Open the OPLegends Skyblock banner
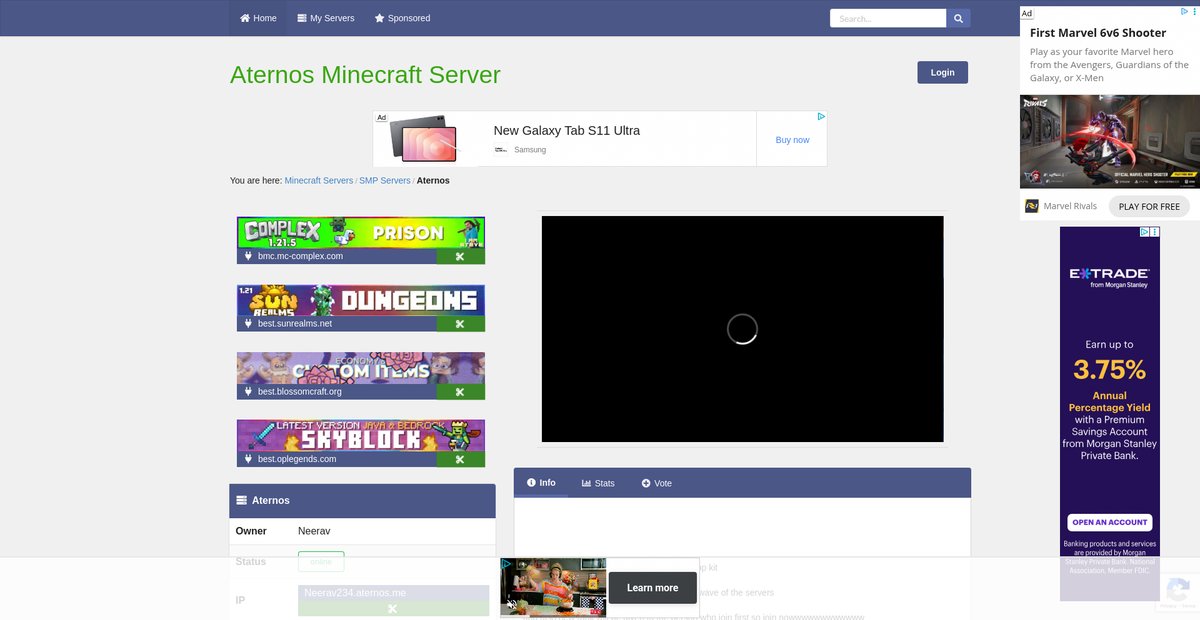The image size is (1200, 620). tap(361, 436)
